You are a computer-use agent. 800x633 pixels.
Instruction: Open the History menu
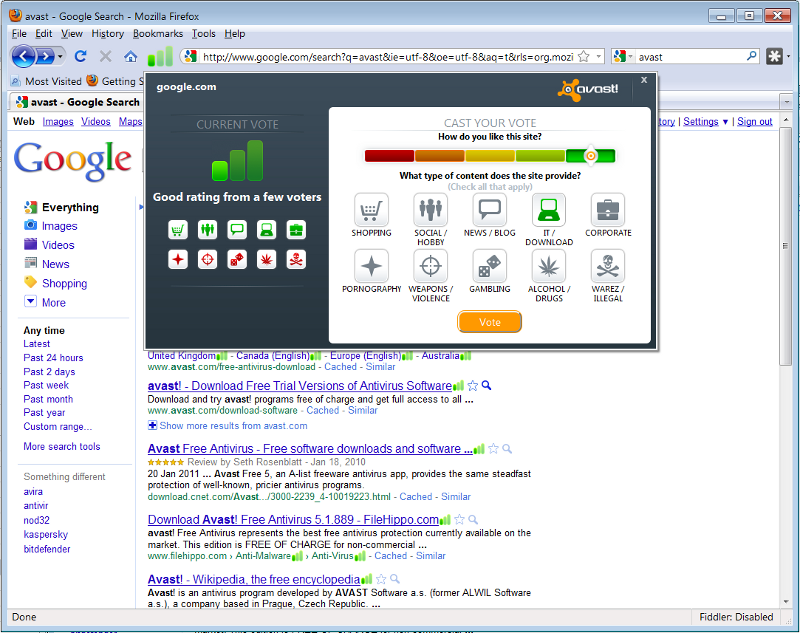pyautogui.click(x=107, y=33)
